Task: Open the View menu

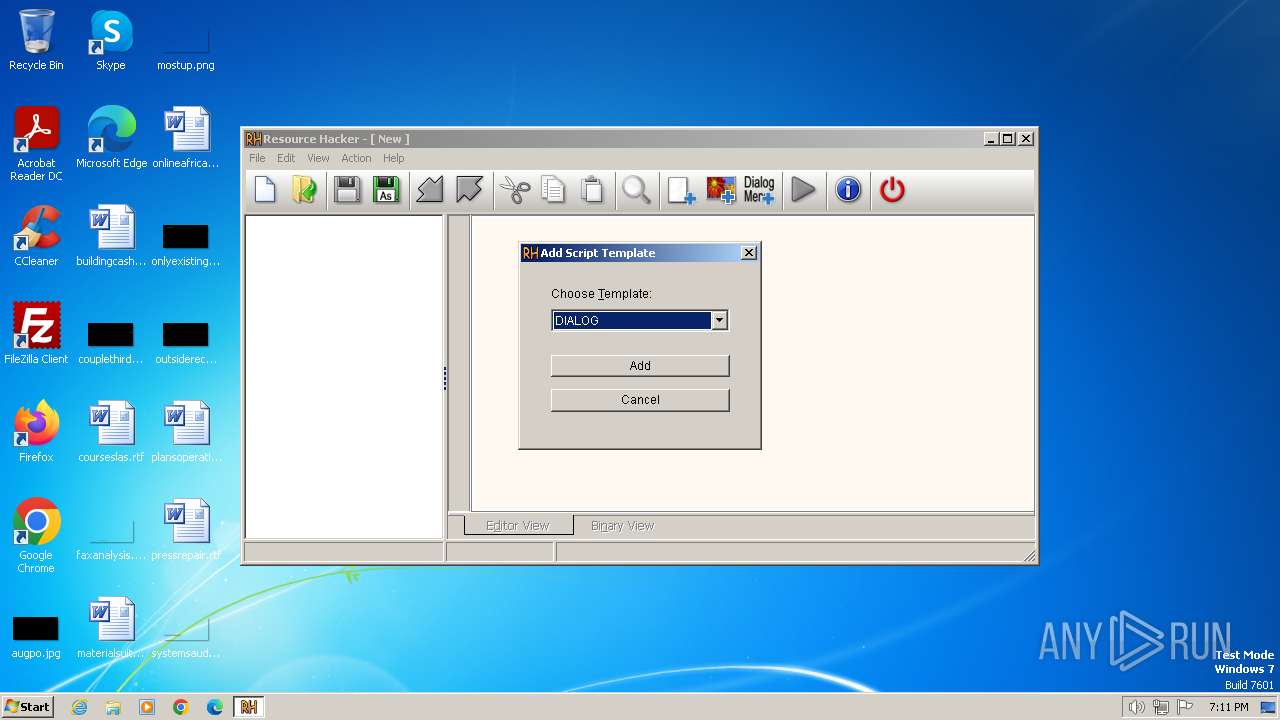Action: [x=318, y=158]
